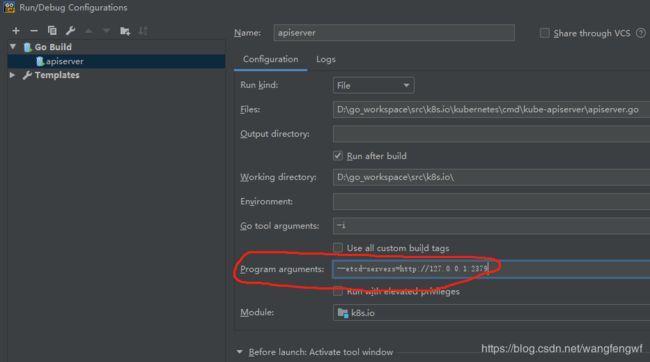Click the Files path field
Viewport: 650px width, 362px height.
(x=491, y=109)
